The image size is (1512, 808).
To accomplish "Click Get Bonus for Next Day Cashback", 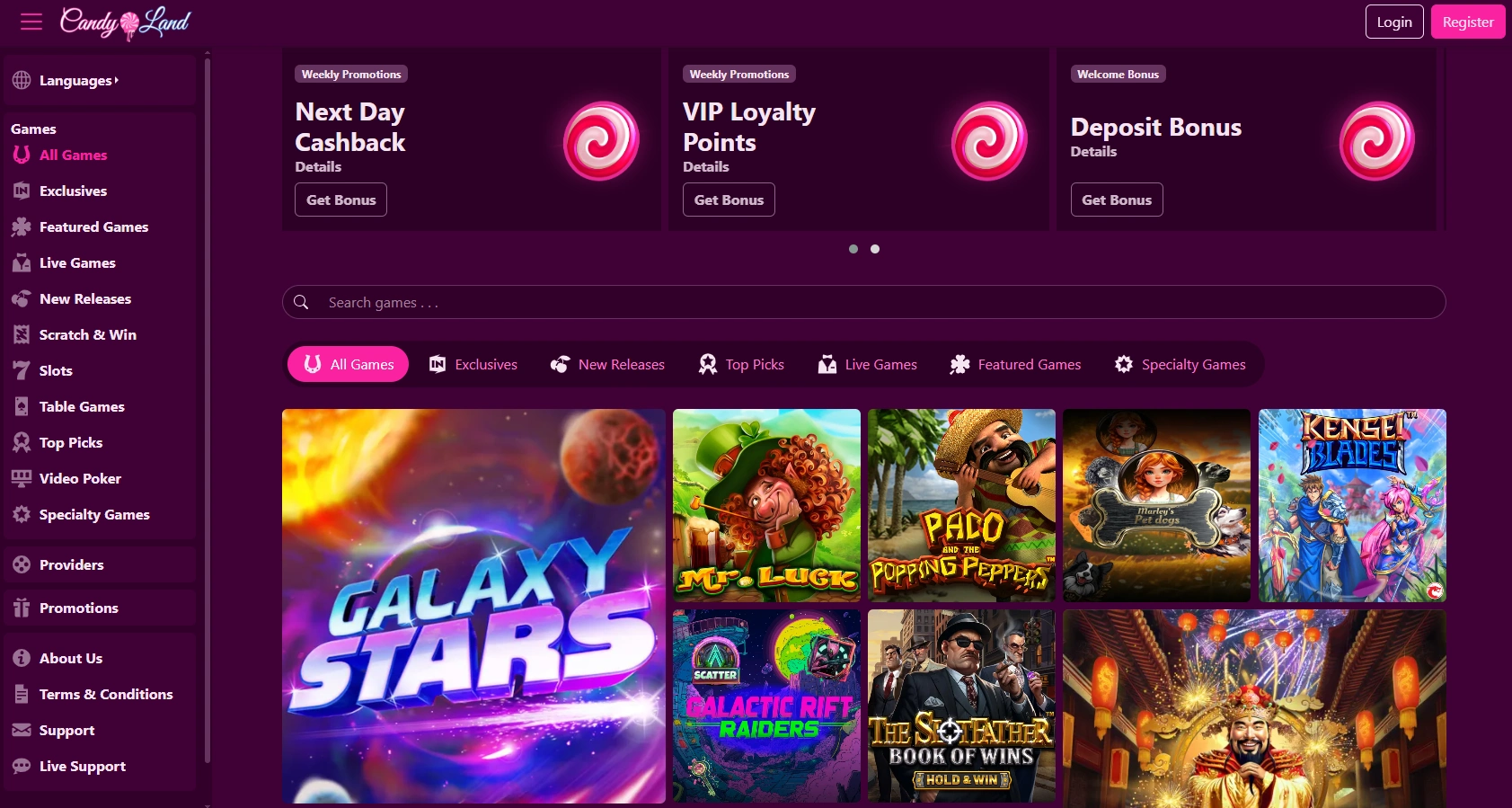I will tap(340, 200).
